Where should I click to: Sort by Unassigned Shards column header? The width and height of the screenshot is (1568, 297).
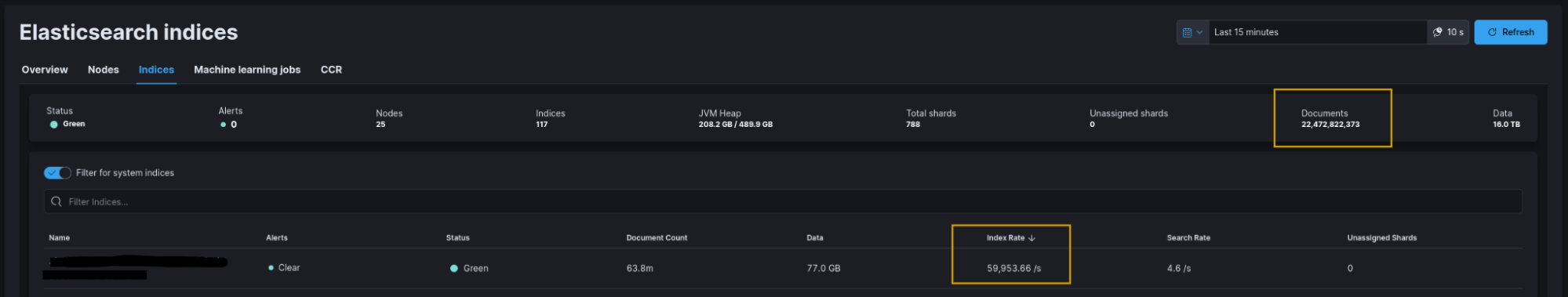point(1382,238)
